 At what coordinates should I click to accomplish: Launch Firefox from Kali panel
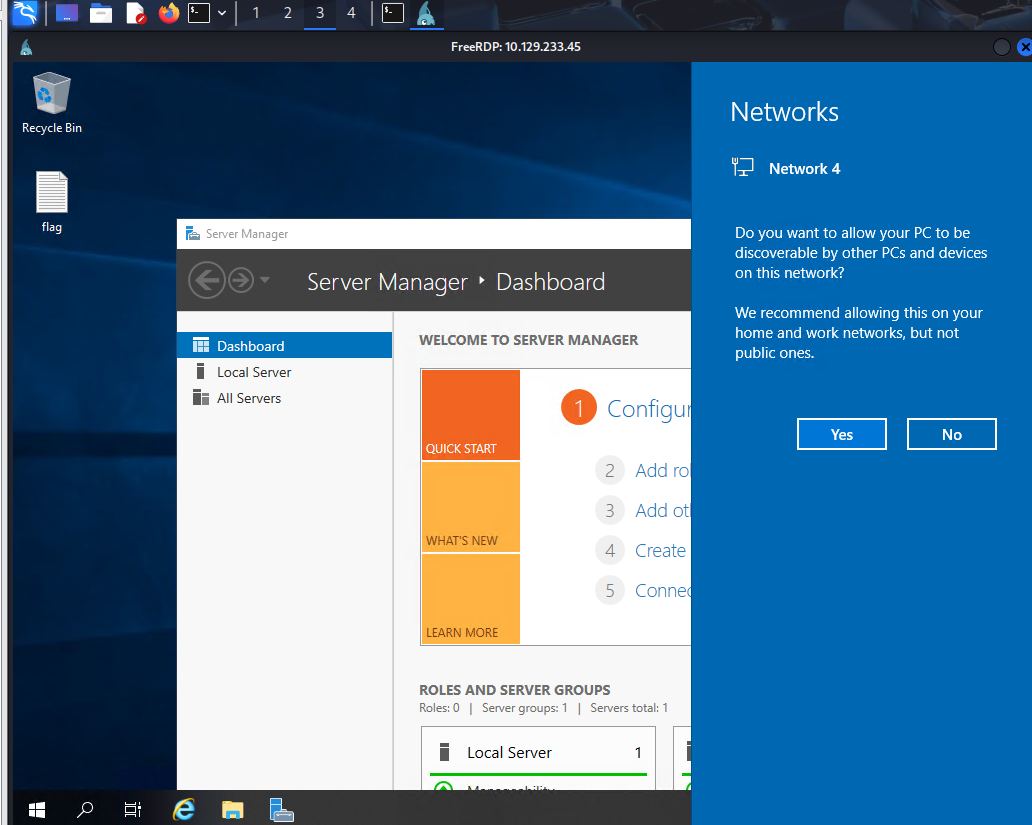(169, 13)
